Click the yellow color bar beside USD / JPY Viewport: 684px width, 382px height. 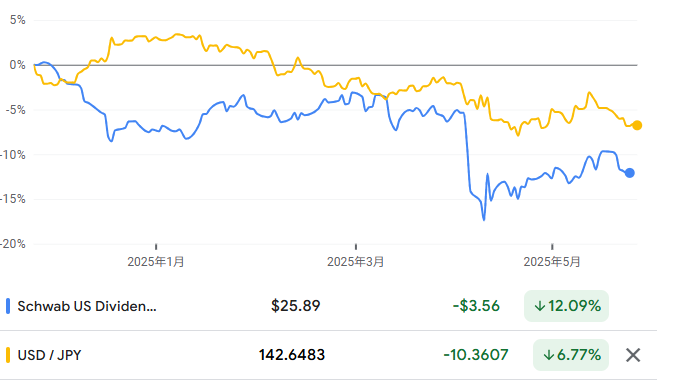coord(8,355)
